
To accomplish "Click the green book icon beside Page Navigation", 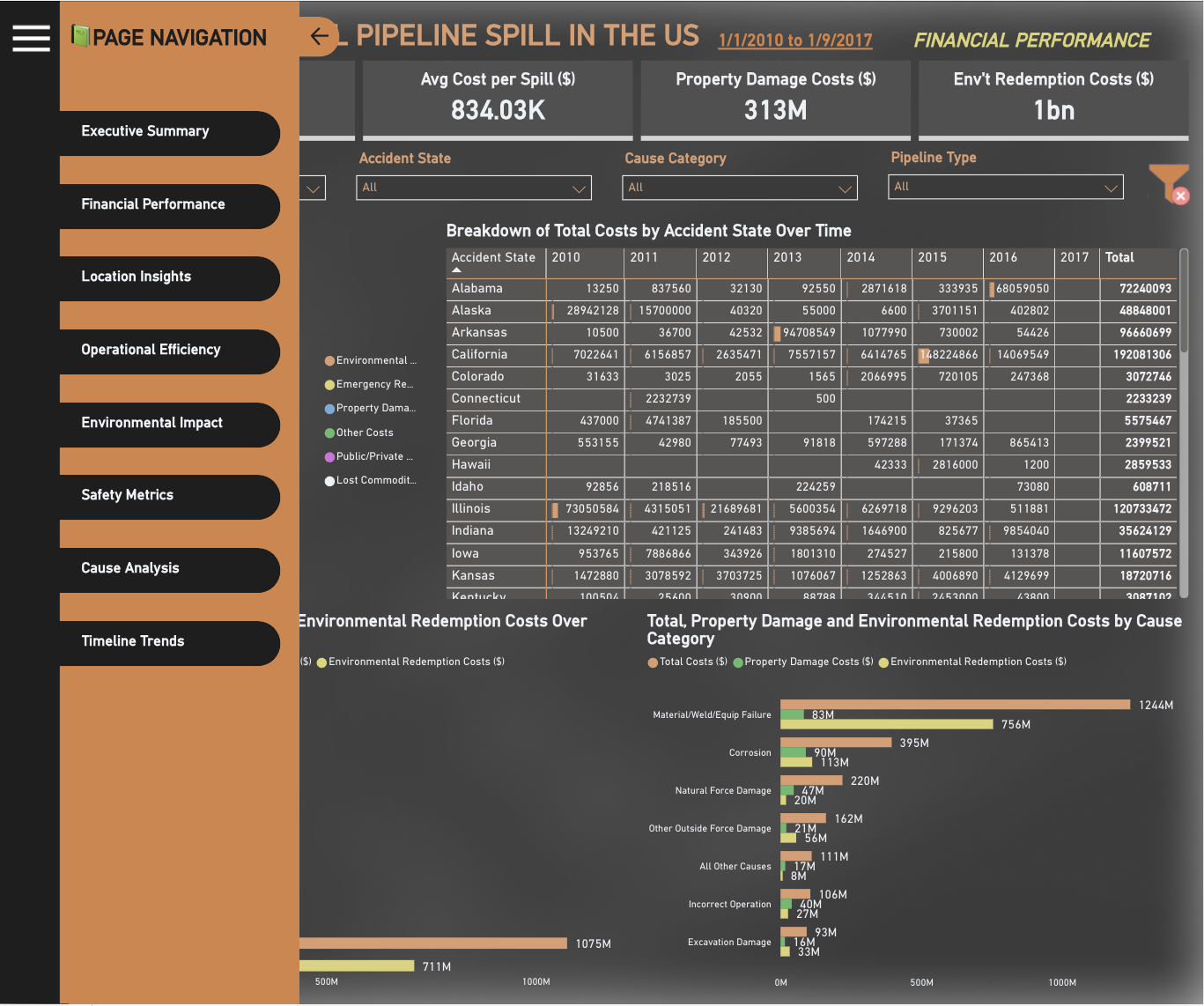I will click(x=80, y=36).
